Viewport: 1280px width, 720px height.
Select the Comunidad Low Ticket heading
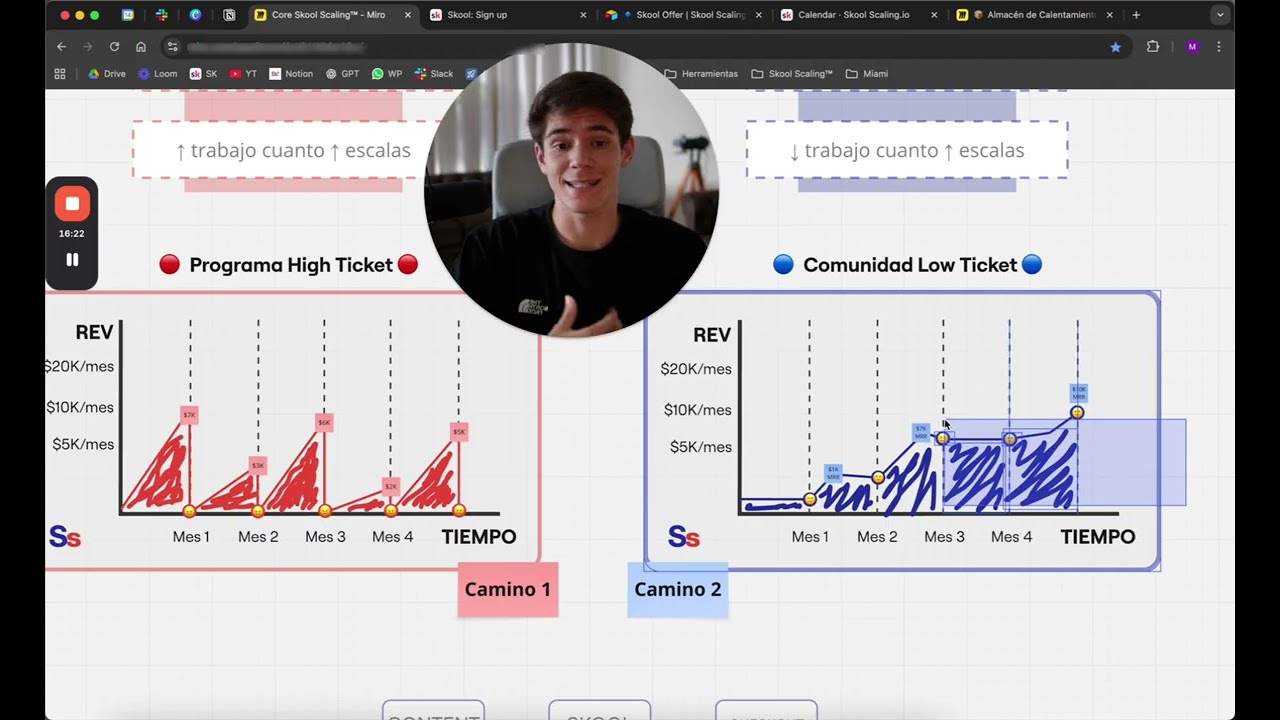coord(908,265)
